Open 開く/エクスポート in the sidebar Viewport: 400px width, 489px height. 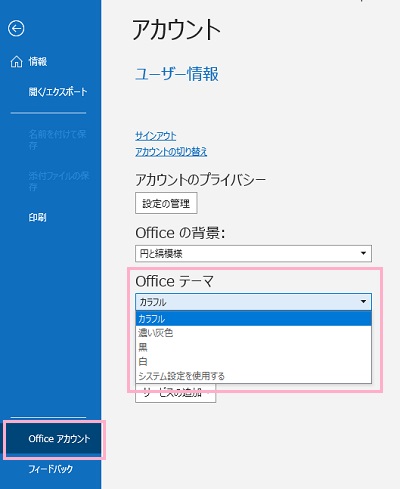click(58, 92)
